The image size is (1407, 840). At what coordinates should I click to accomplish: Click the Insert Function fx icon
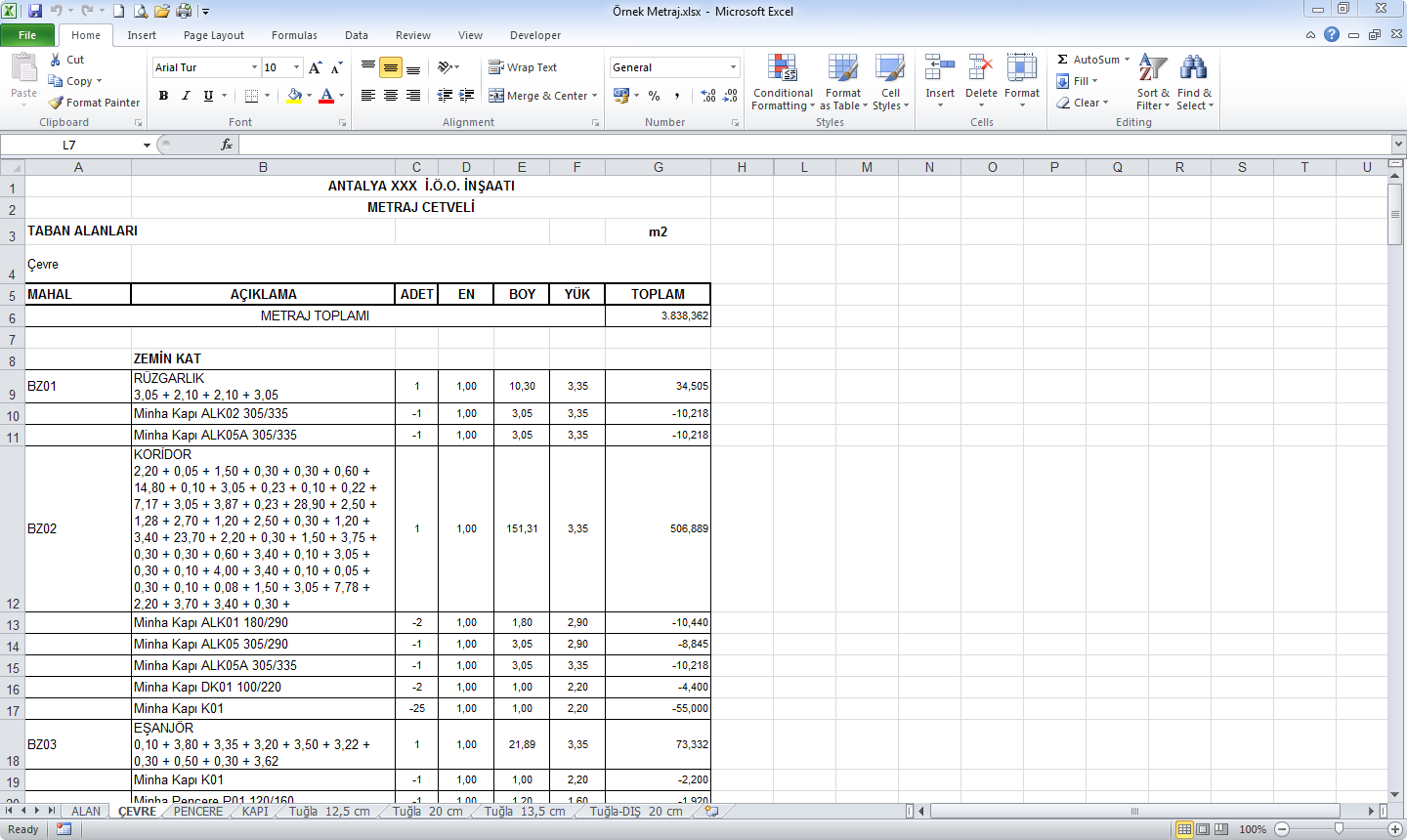coord(227,145)
